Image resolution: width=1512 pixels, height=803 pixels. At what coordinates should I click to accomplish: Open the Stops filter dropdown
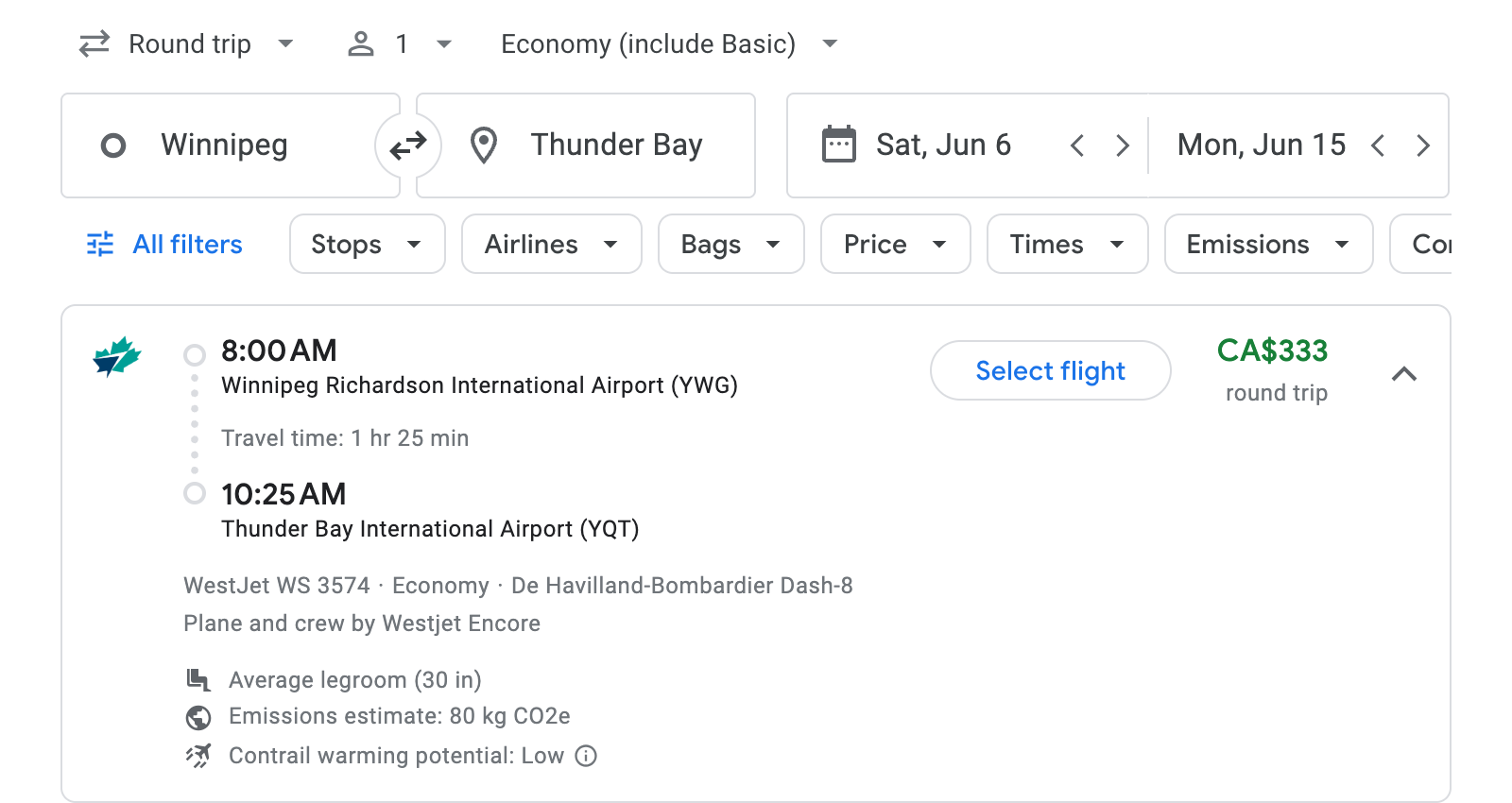pyautogui.click(x=367, y=244)
